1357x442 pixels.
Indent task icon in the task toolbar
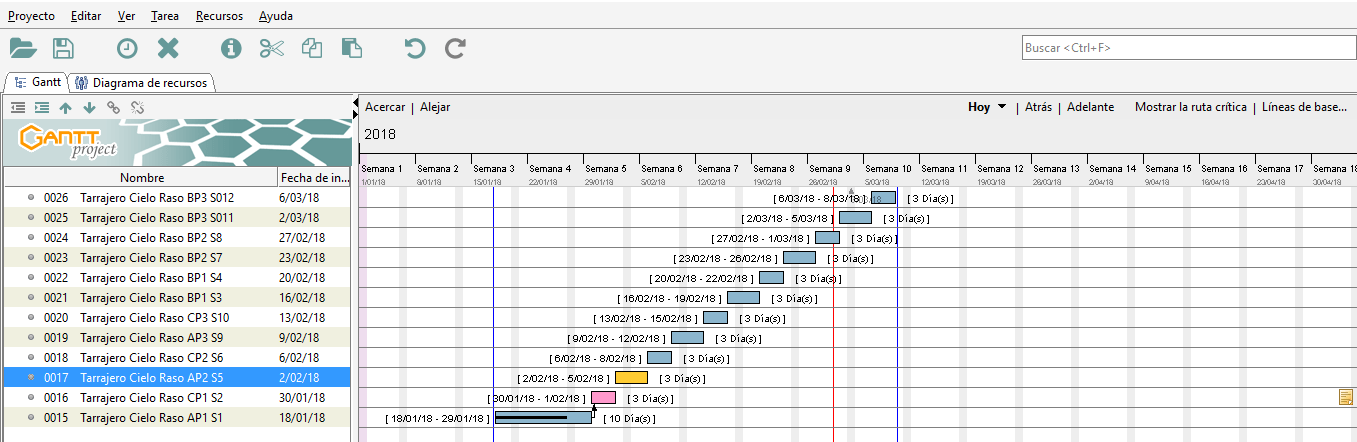point(42,107)
